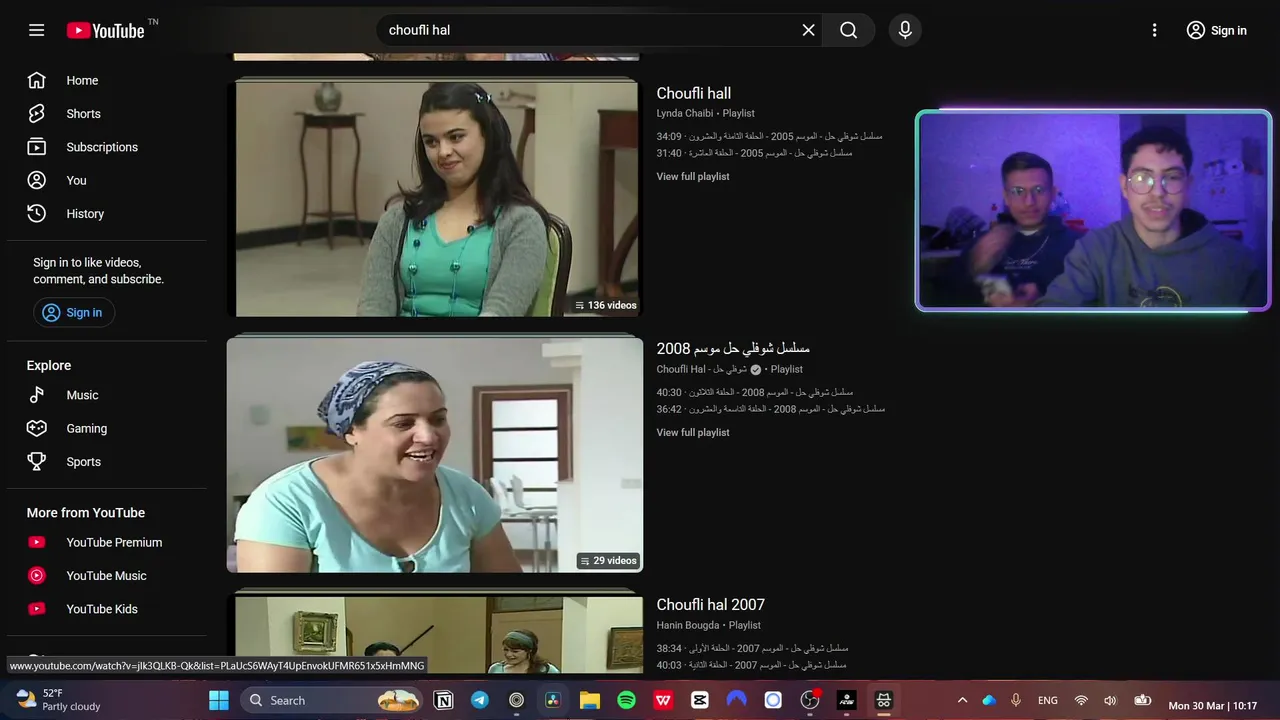Click the Gaming icon in sidebar
The image size is (1280, 720).
tap(37, 428)
